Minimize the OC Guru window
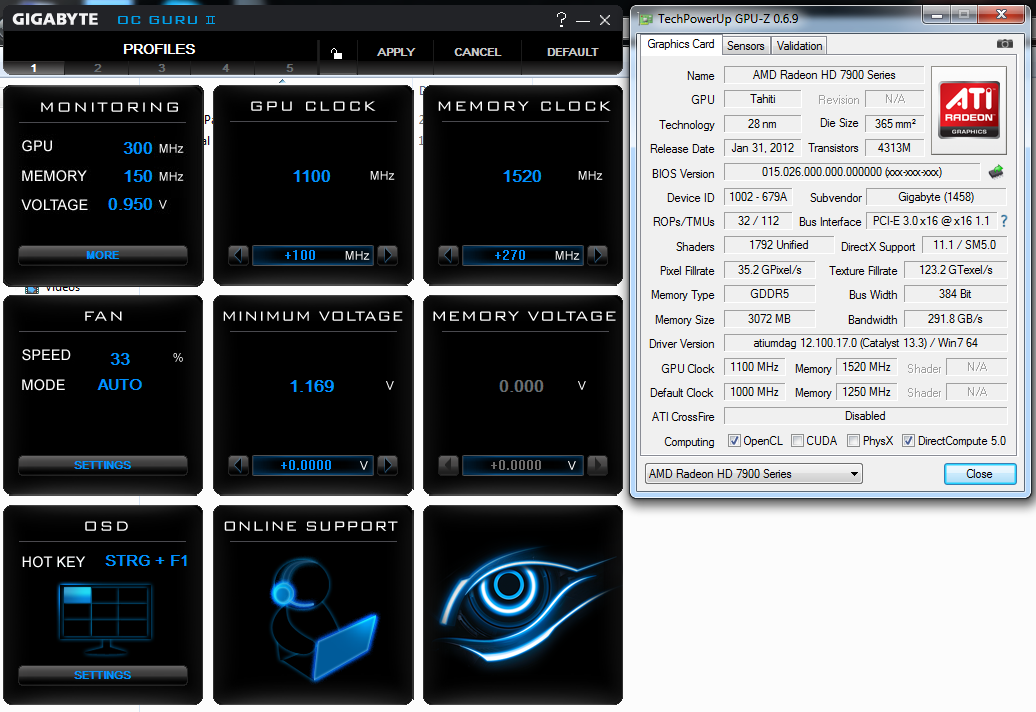 583,20
